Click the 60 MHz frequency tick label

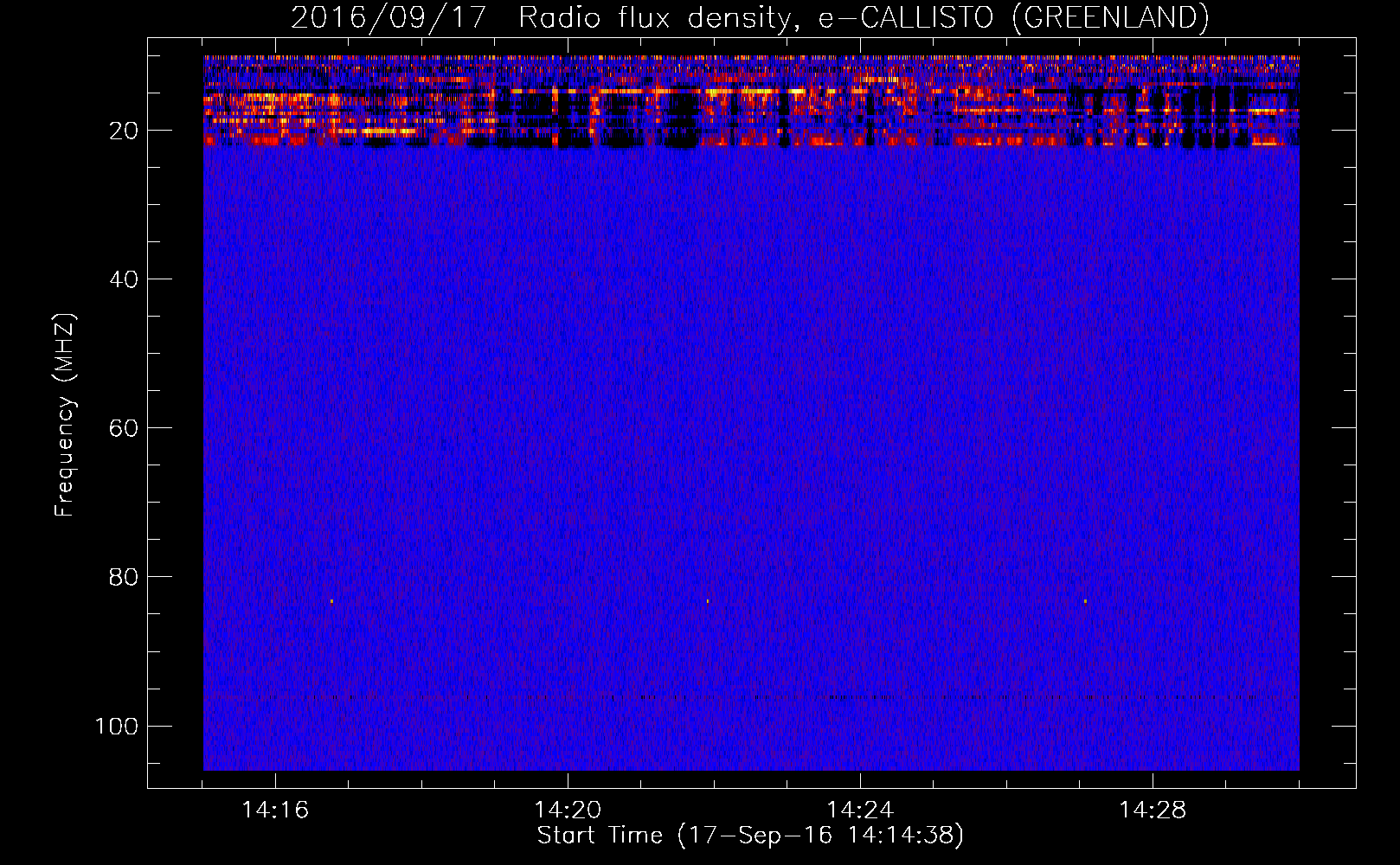point(124,428)
